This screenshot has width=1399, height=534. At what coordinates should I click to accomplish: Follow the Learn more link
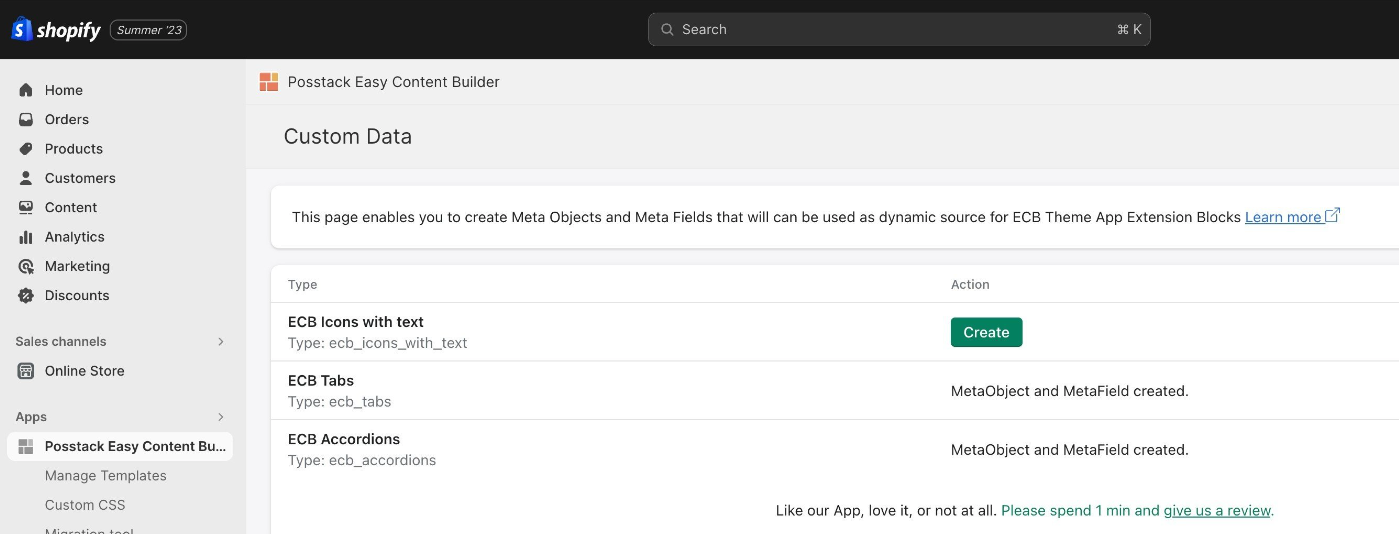pos(1283,217)
